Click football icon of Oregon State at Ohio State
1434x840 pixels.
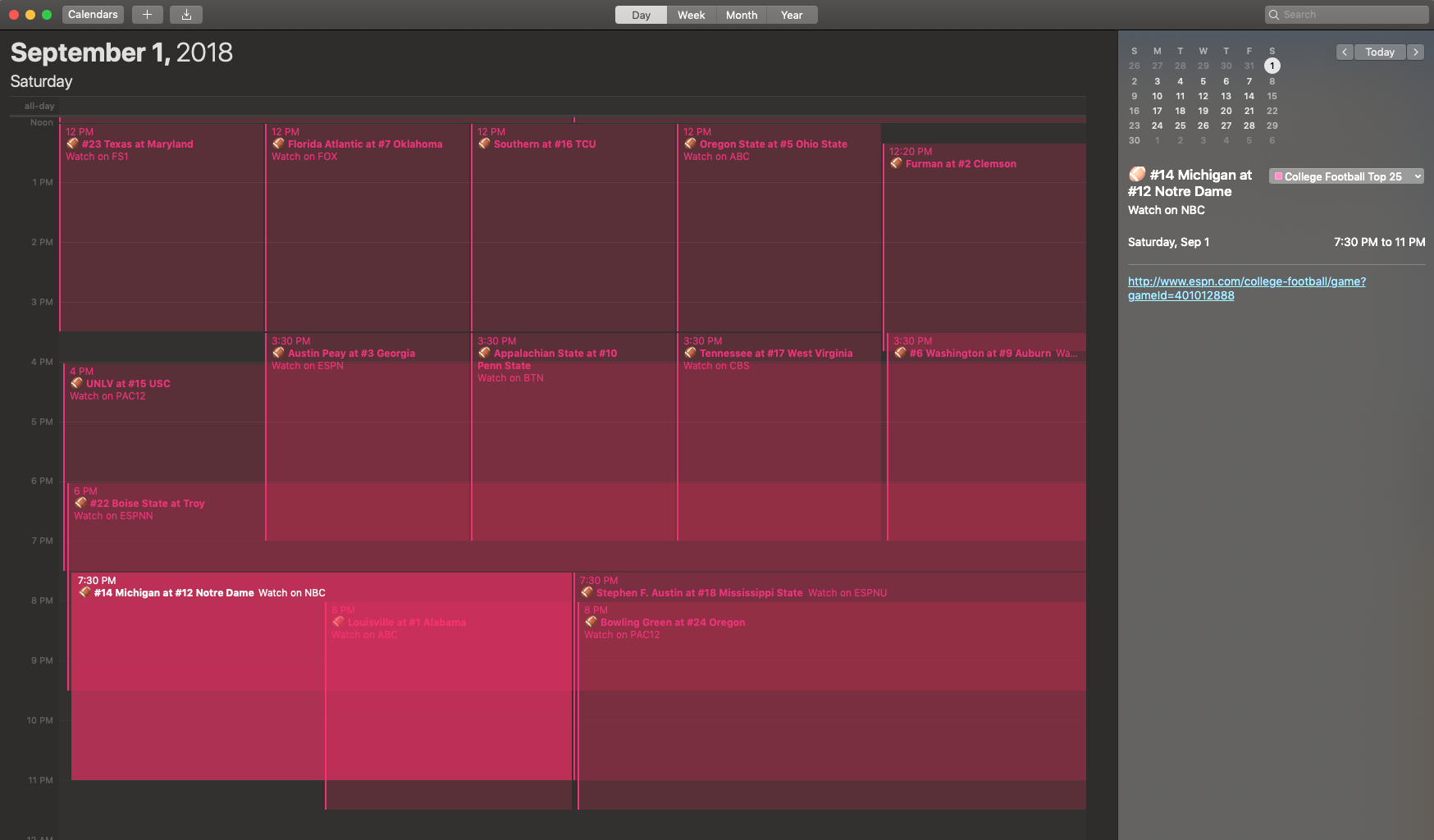point(691,144)
